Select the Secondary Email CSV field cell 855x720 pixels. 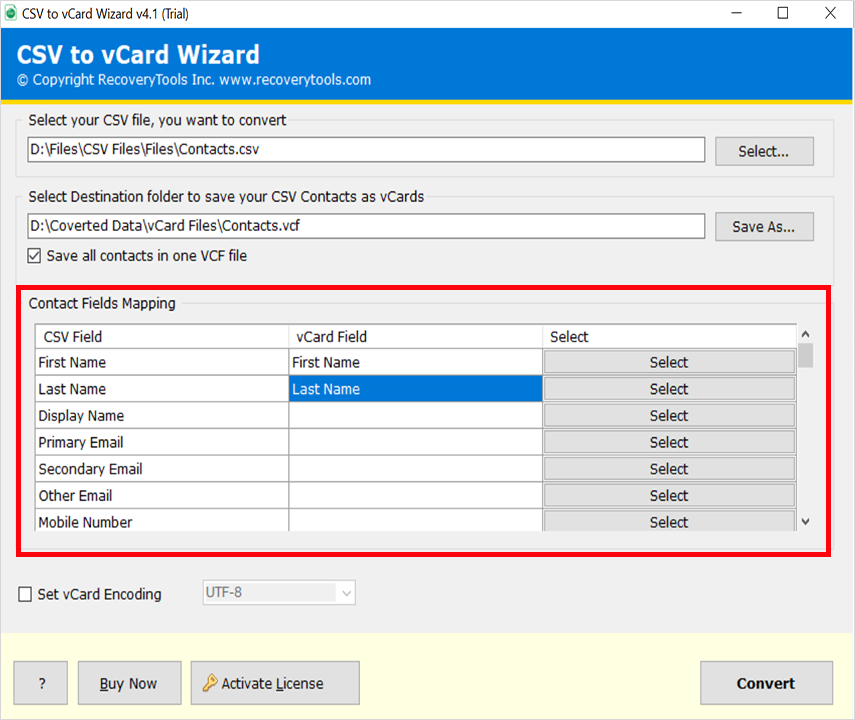click(x=162, y=469)
